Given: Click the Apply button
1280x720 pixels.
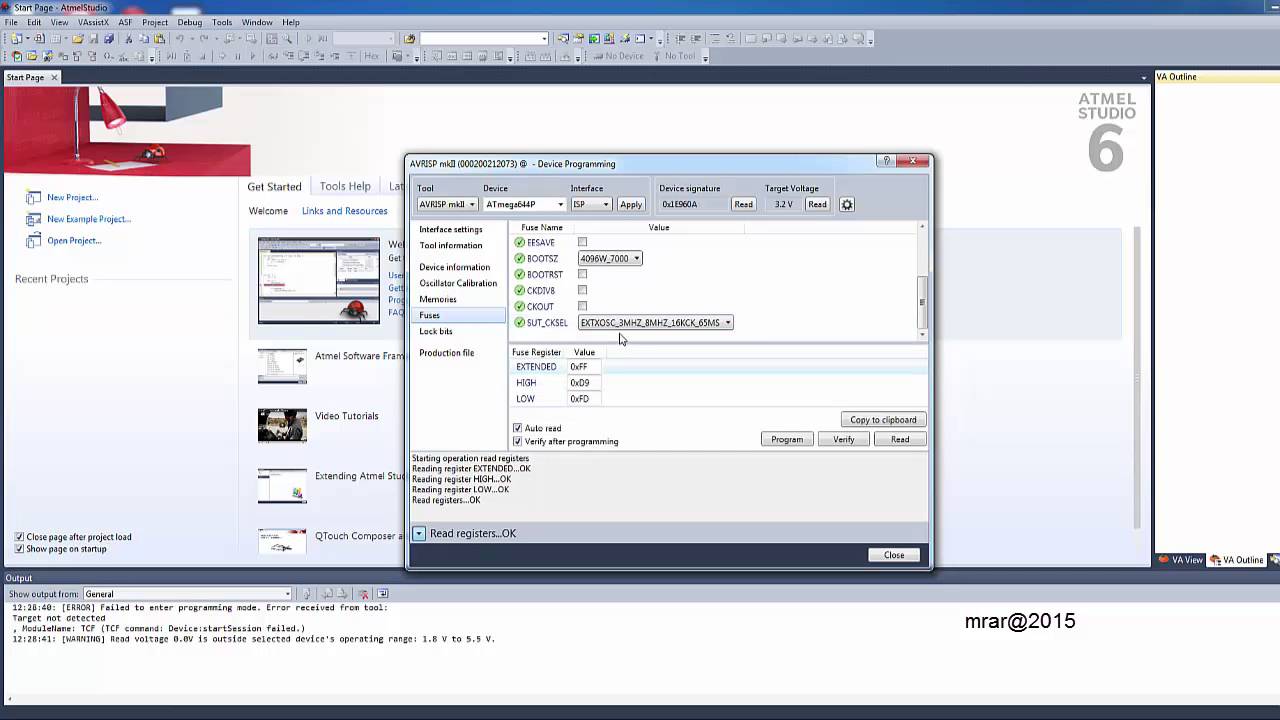Looking at the screenshot, I should [x=631, y=204].
